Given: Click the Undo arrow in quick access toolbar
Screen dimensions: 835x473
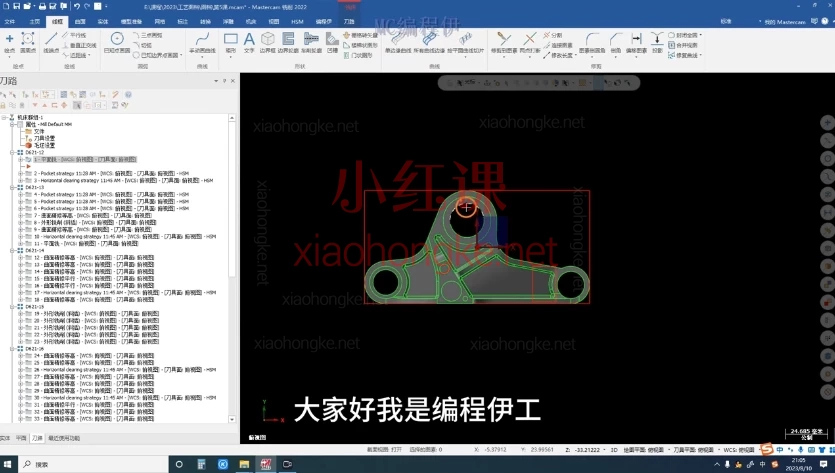Looking at the screenshot, I should 77,6.
